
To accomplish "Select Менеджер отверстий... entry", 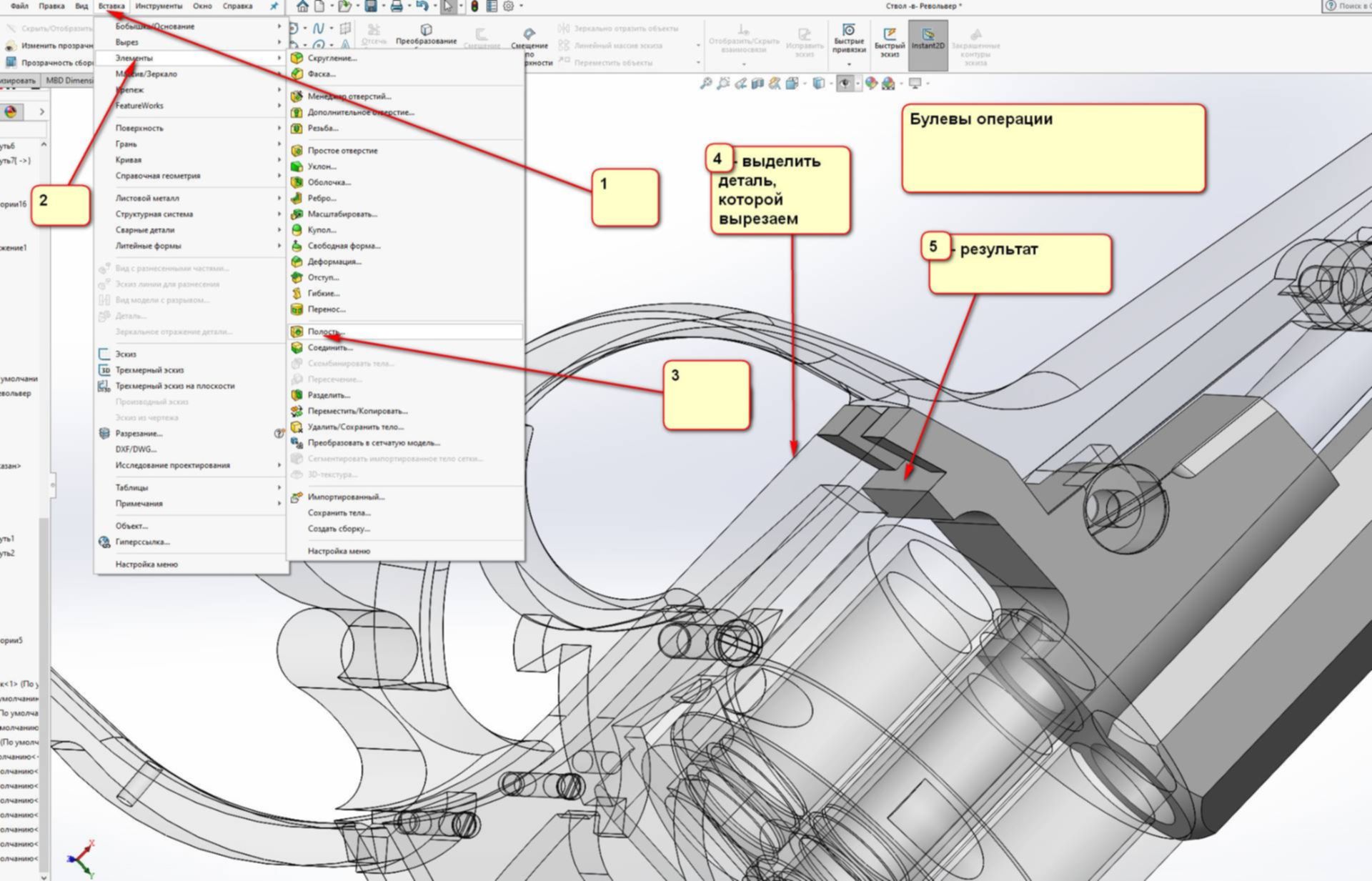I will [405, 96].
